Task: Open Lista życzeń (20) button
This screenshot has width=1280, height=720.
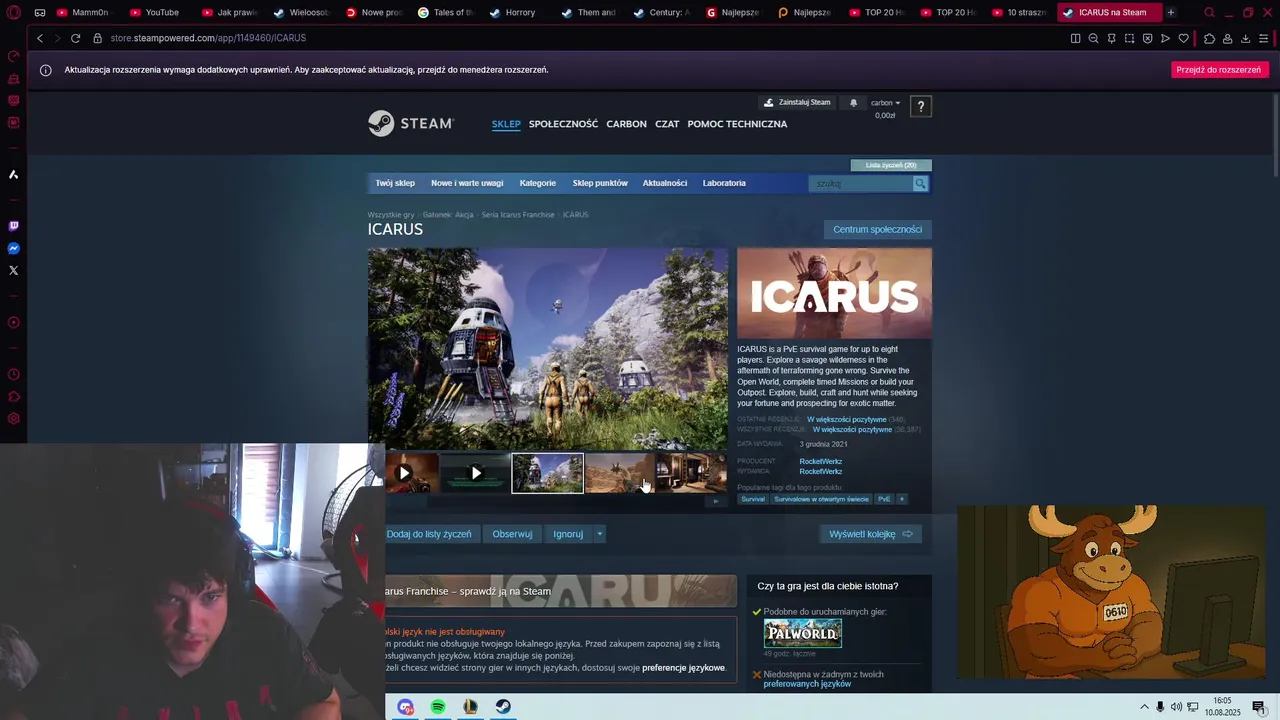Action: (891, 165)
